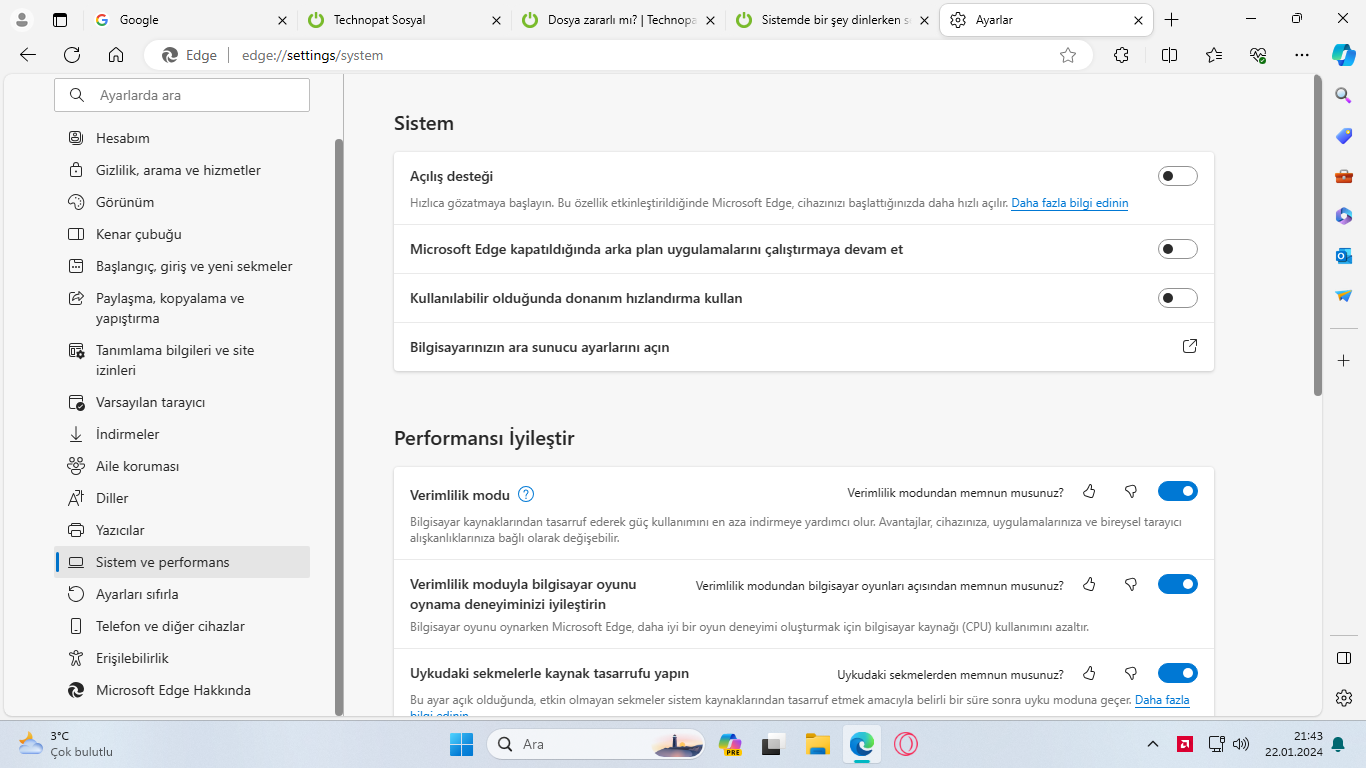
Task: Click the Ayarlarda ara search field
Action: click(182, 95)
